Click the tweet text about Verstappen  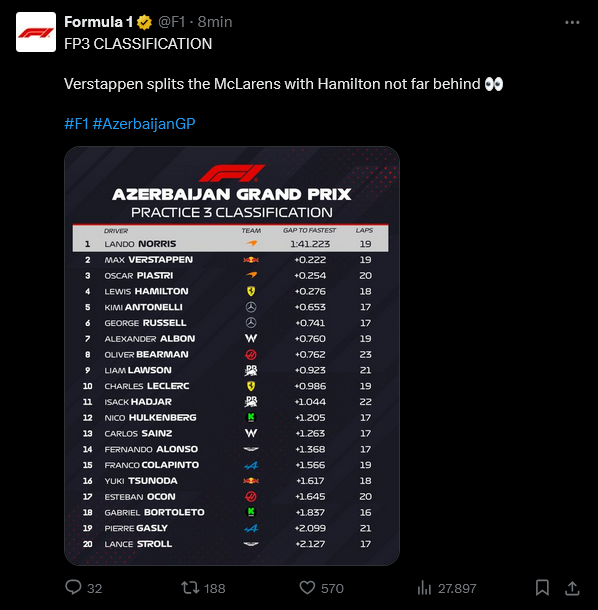click(x=284, y=84)
